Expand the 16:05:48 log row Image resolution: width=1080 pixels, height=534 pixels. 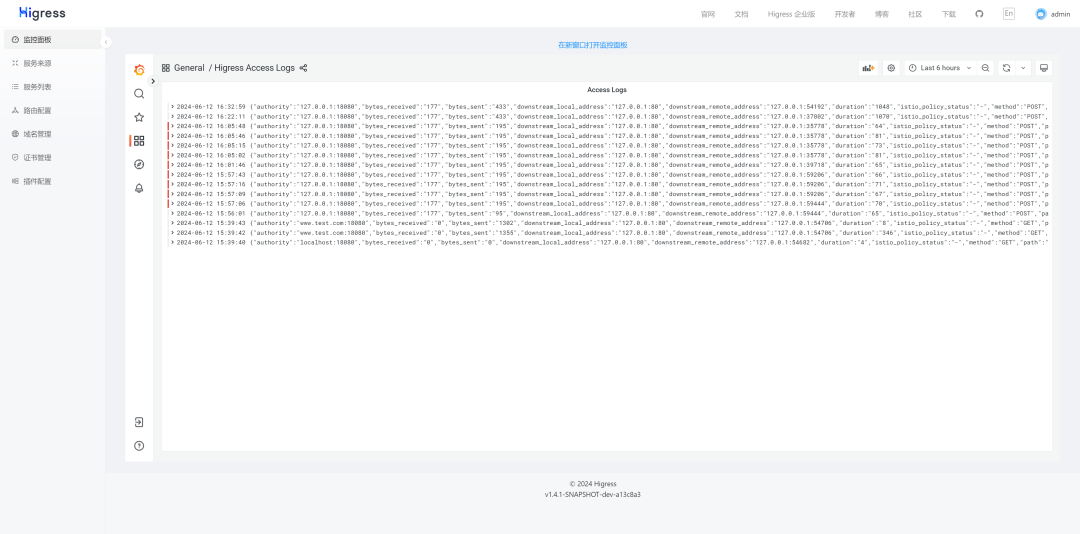coord(172,126)
